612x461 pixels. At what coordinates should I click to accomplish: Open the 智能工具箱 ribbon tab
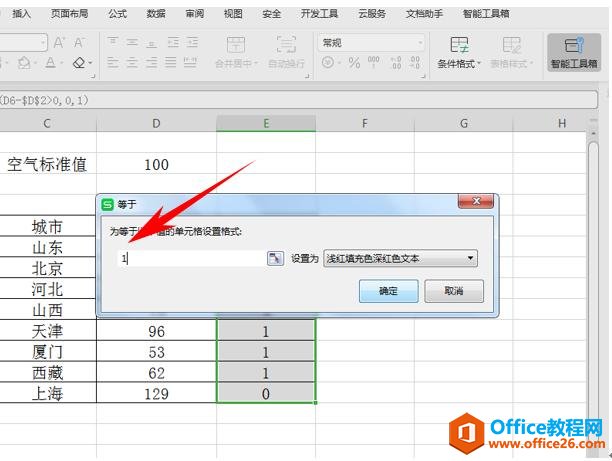click(x=486, y=14)
